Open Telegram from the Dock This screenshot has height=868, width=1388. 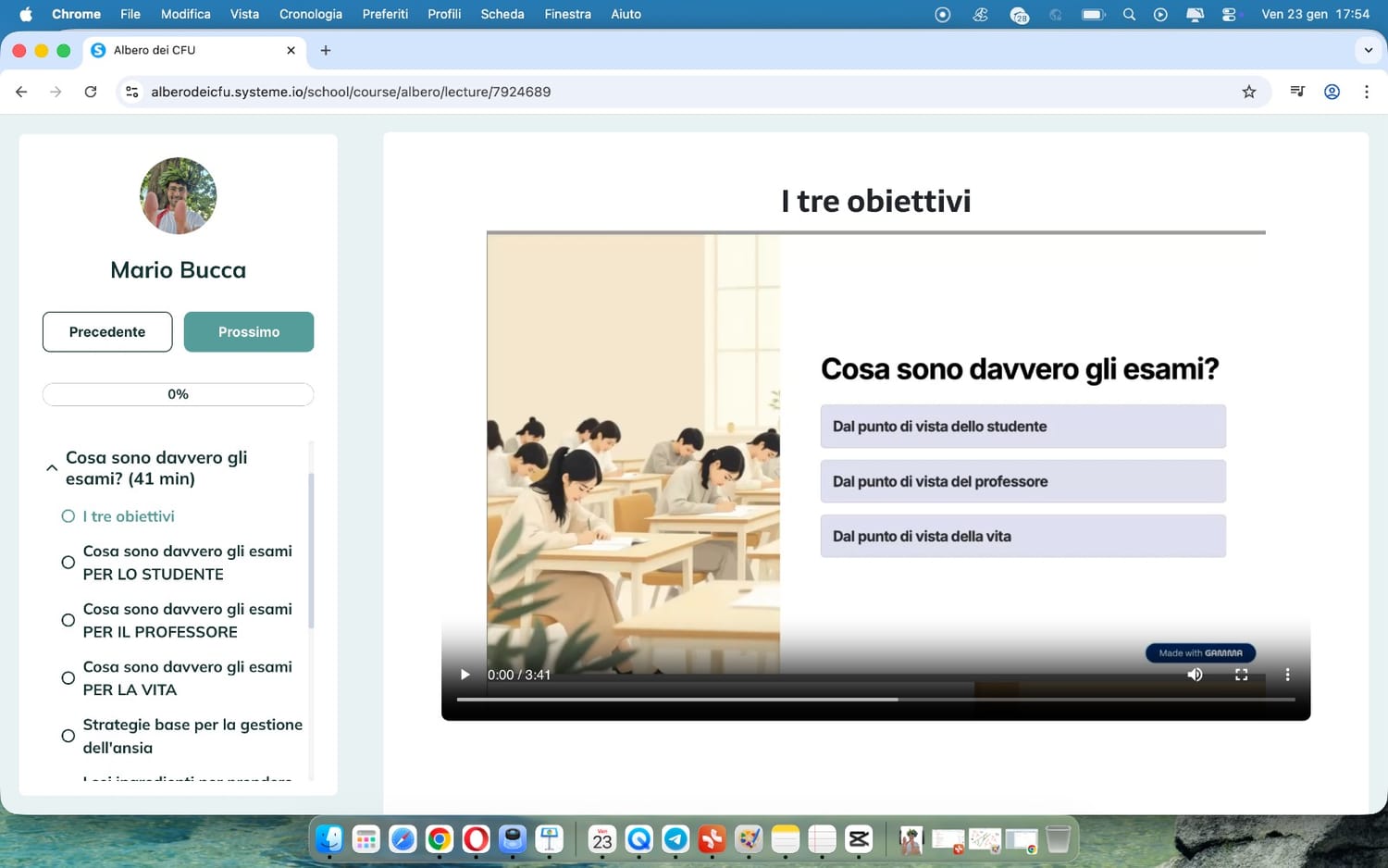click(x=675, y=839)
